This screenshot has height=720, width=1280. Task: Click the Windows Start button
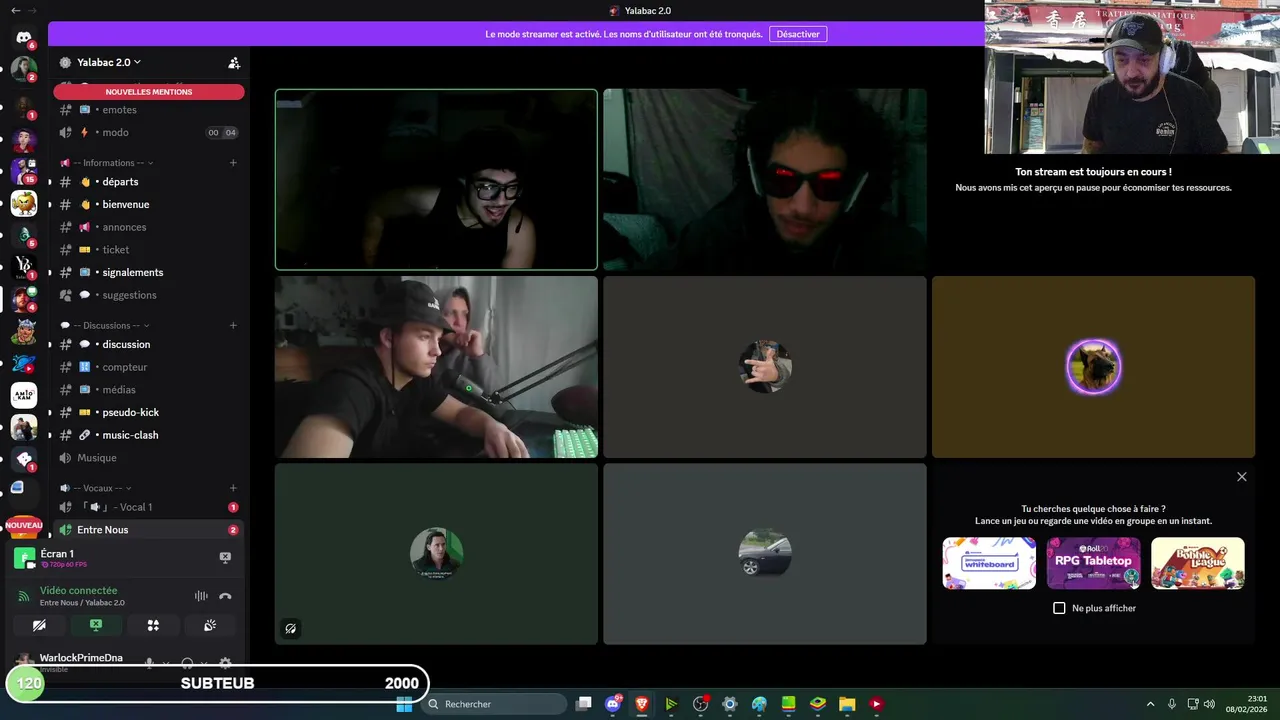[404, 704]
